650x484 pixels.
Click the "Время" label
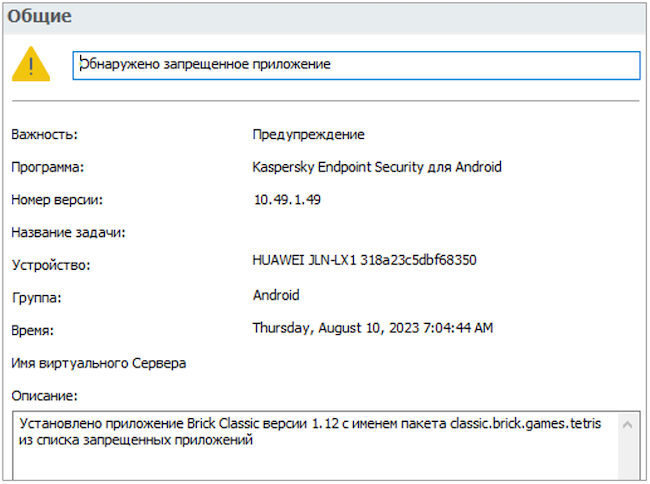tap(32, 331)
